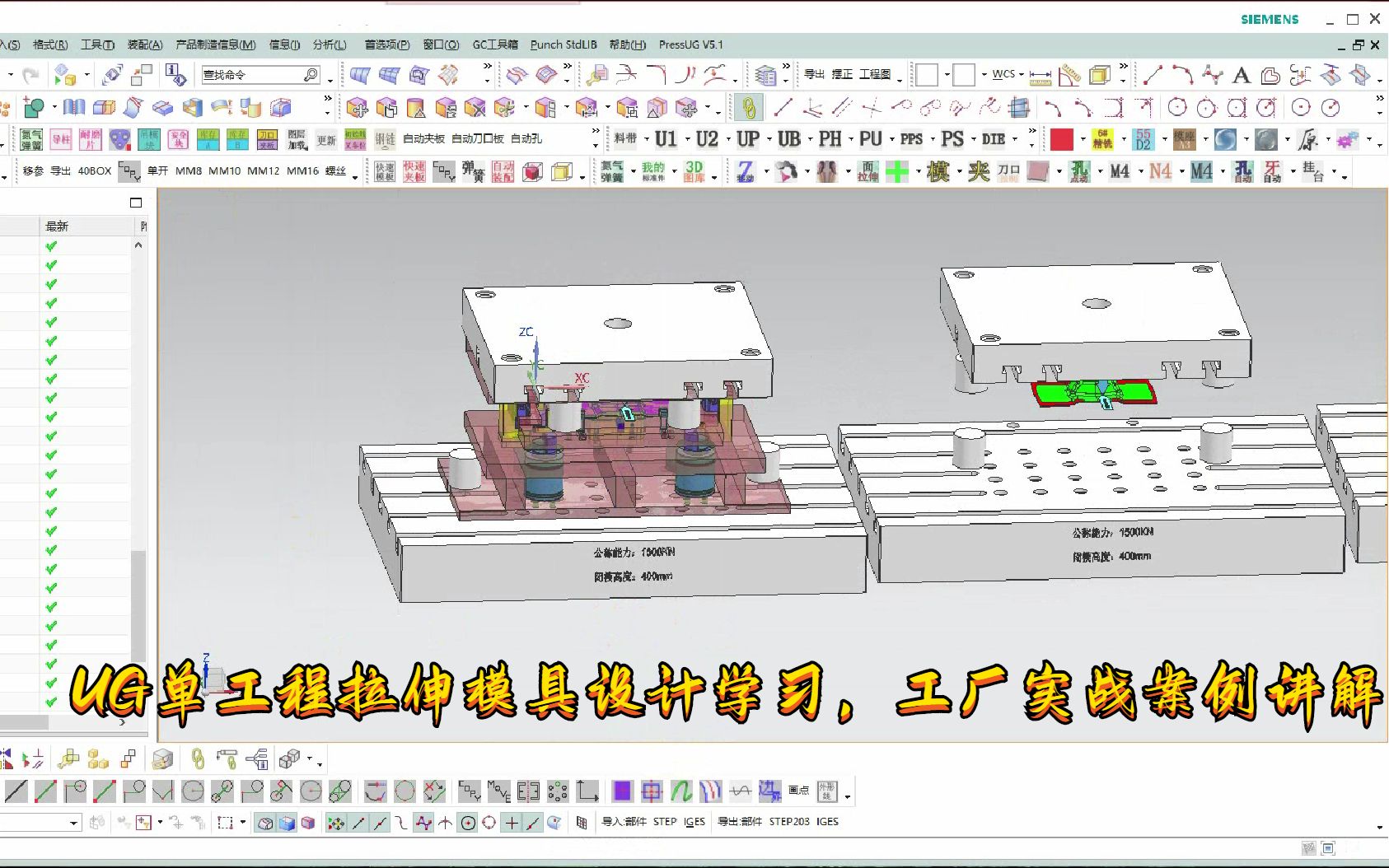Select the 自动孔 (auto hole) tool
The image size is (1389, 868).
point(526,139)
